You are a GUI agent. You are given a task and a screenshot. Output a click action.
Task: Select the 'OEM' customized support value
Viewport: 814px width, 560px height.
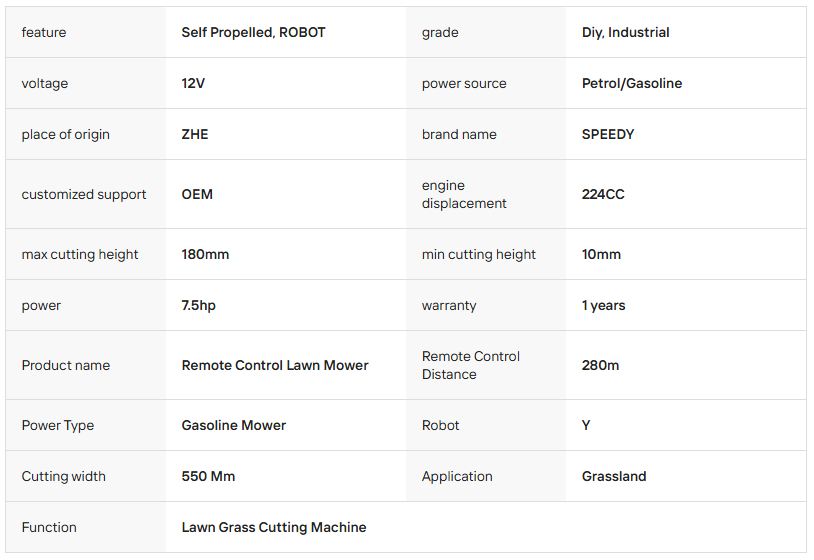click(x=197, y=194)
